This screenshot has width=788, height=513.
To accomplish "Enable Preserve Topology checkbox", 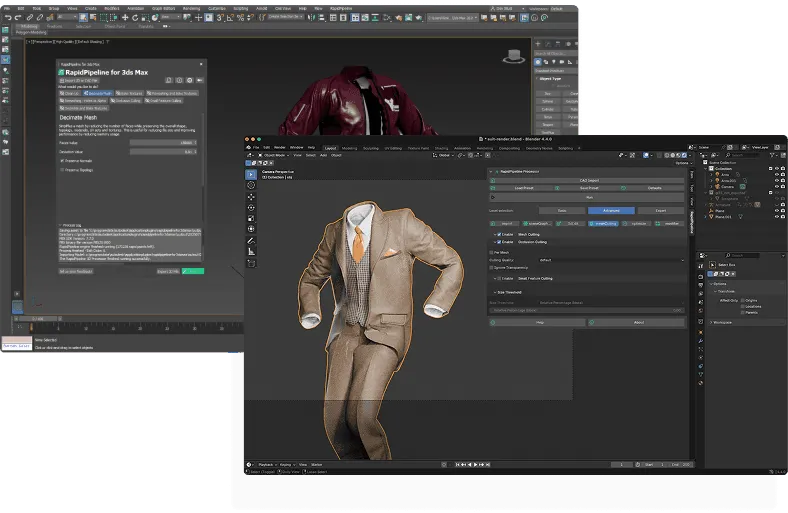I will 62,170.
